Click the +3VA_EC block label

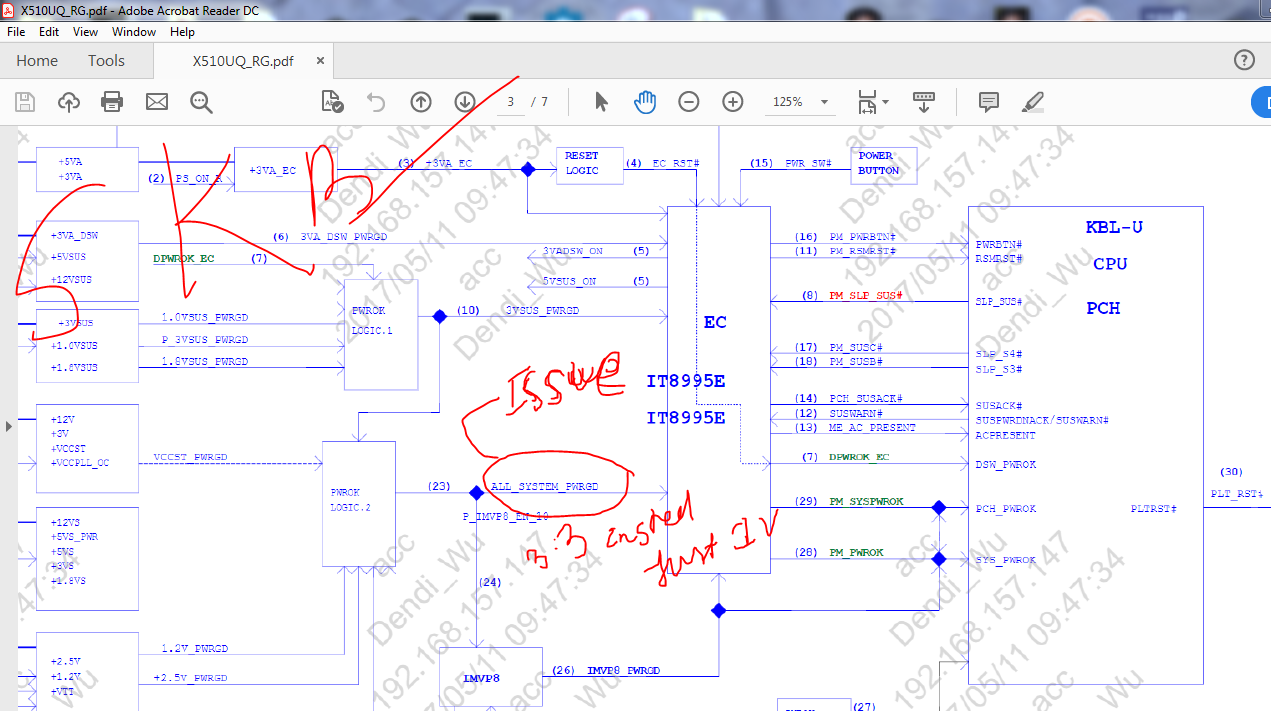coord(272,171)
